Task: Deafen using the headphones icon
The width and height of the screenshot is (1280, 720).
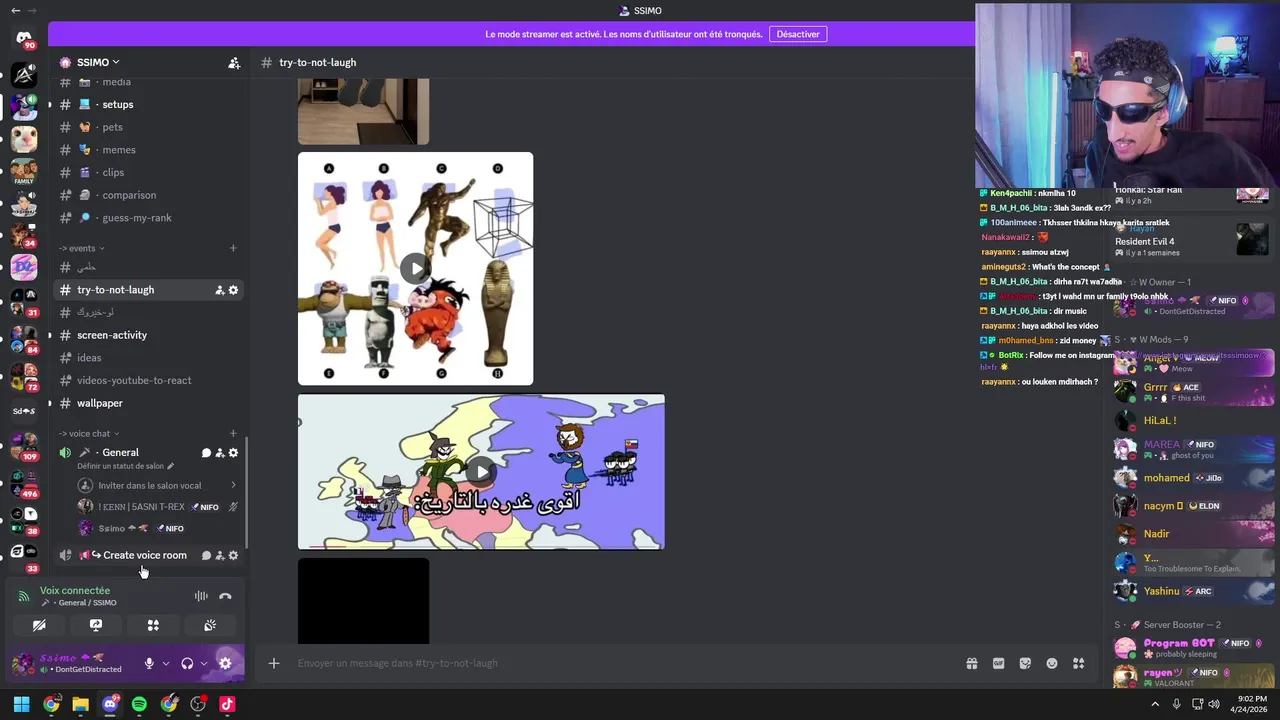Action: 187,663
